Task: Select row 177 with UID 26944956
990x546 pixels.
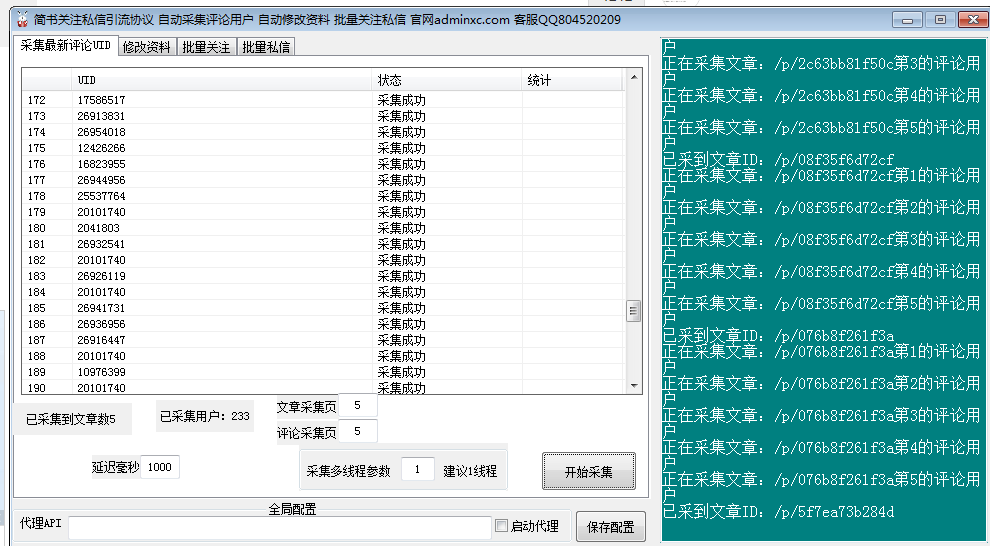Action: [x=323, y=180]
